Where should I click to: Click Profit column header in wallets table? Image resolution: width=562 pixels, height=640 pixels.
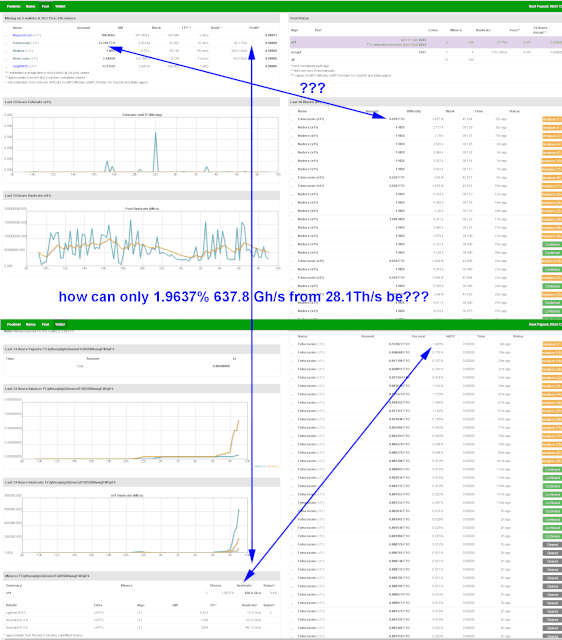pyautogui.click(x=254, y=28)
